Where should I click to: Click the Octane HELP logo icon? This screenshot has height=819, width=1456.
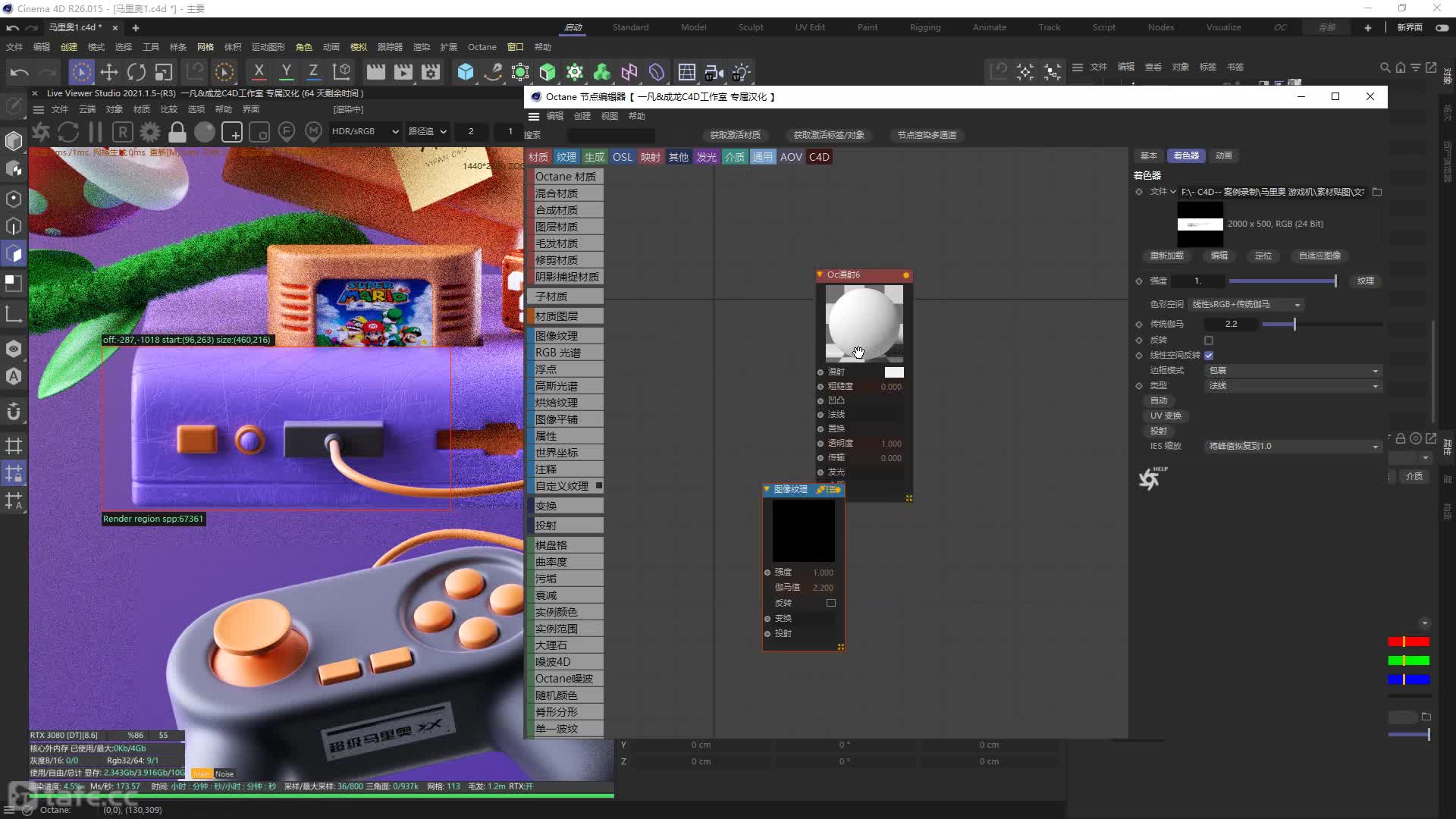1152,478
